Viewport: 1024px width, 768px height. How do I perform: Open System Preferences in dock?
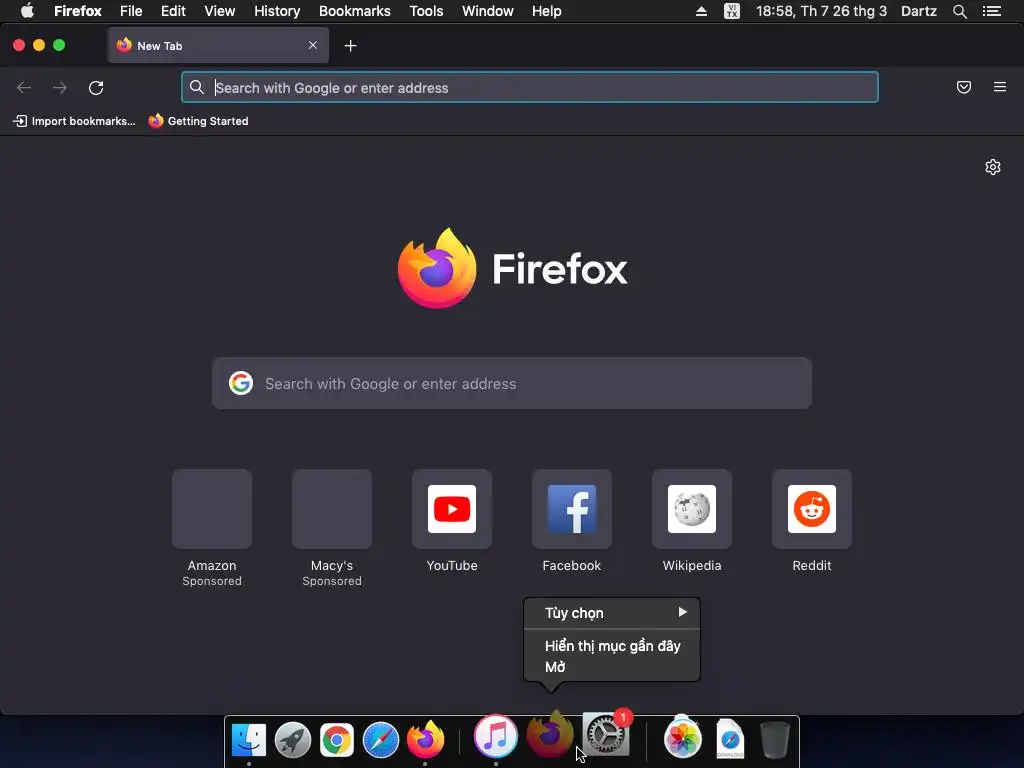606,733
